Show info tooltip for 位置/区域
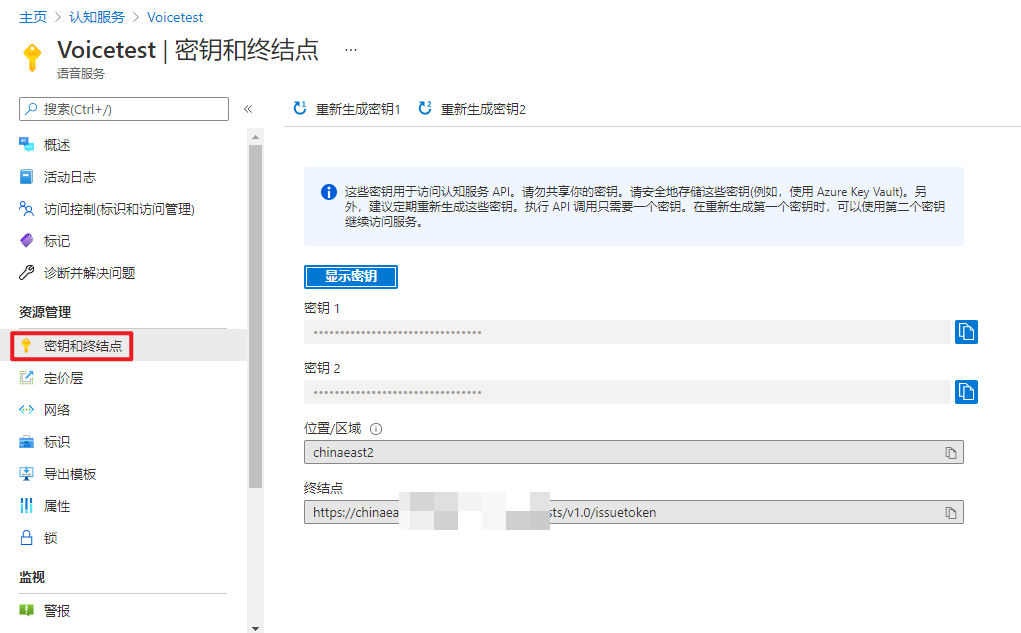 [376, 429]
